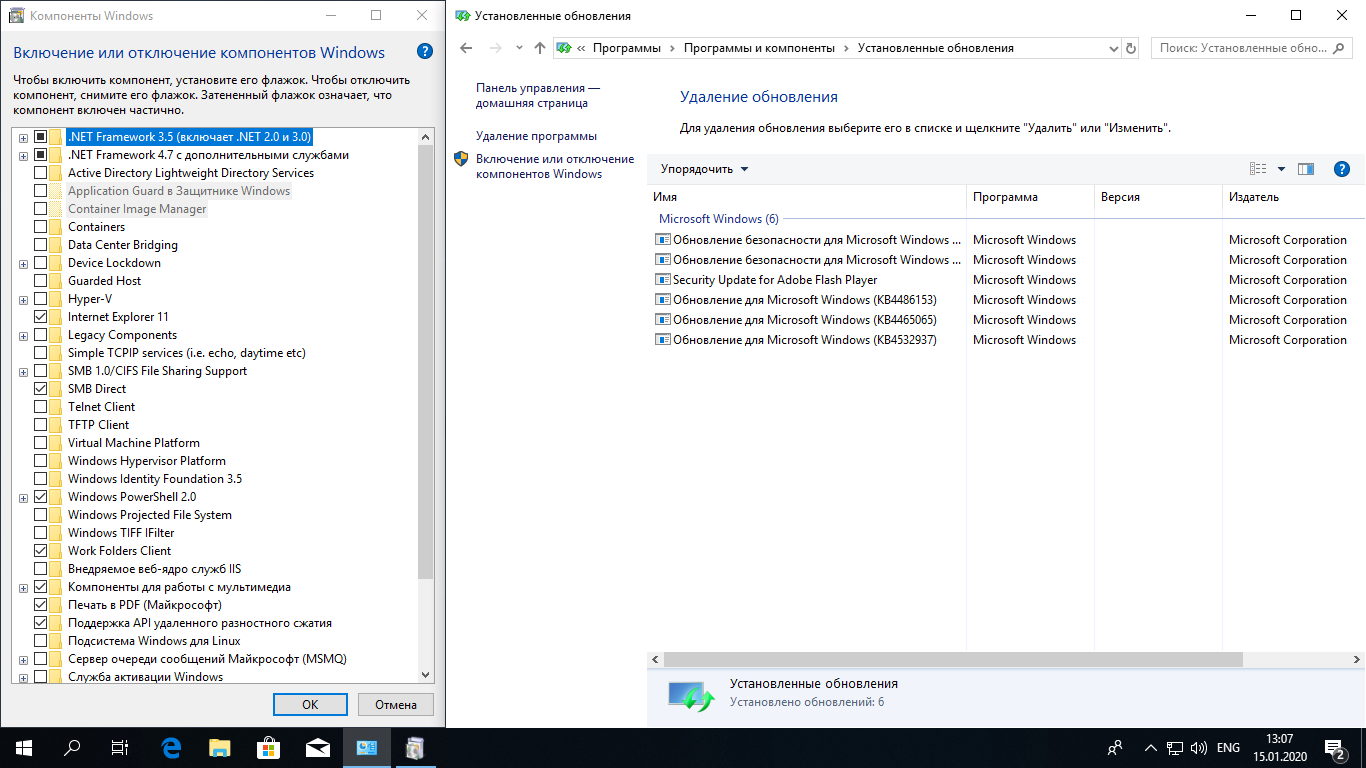Open Включение или отключение компонентов Windows link
The image size is (1366, 768).
click(x=555, y=166)
